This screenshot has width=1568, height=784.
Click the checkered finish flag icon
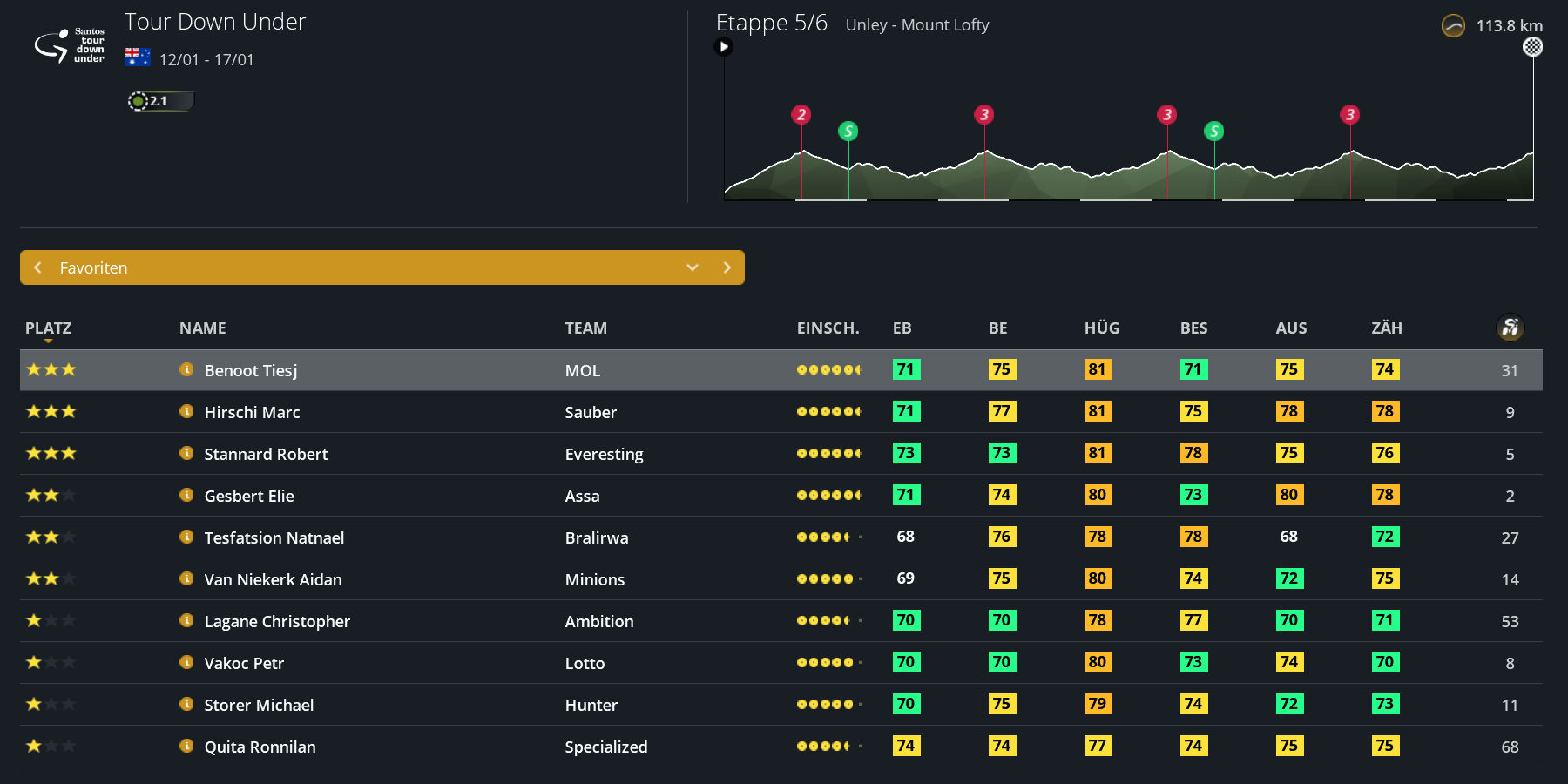tap(1532, 47)
